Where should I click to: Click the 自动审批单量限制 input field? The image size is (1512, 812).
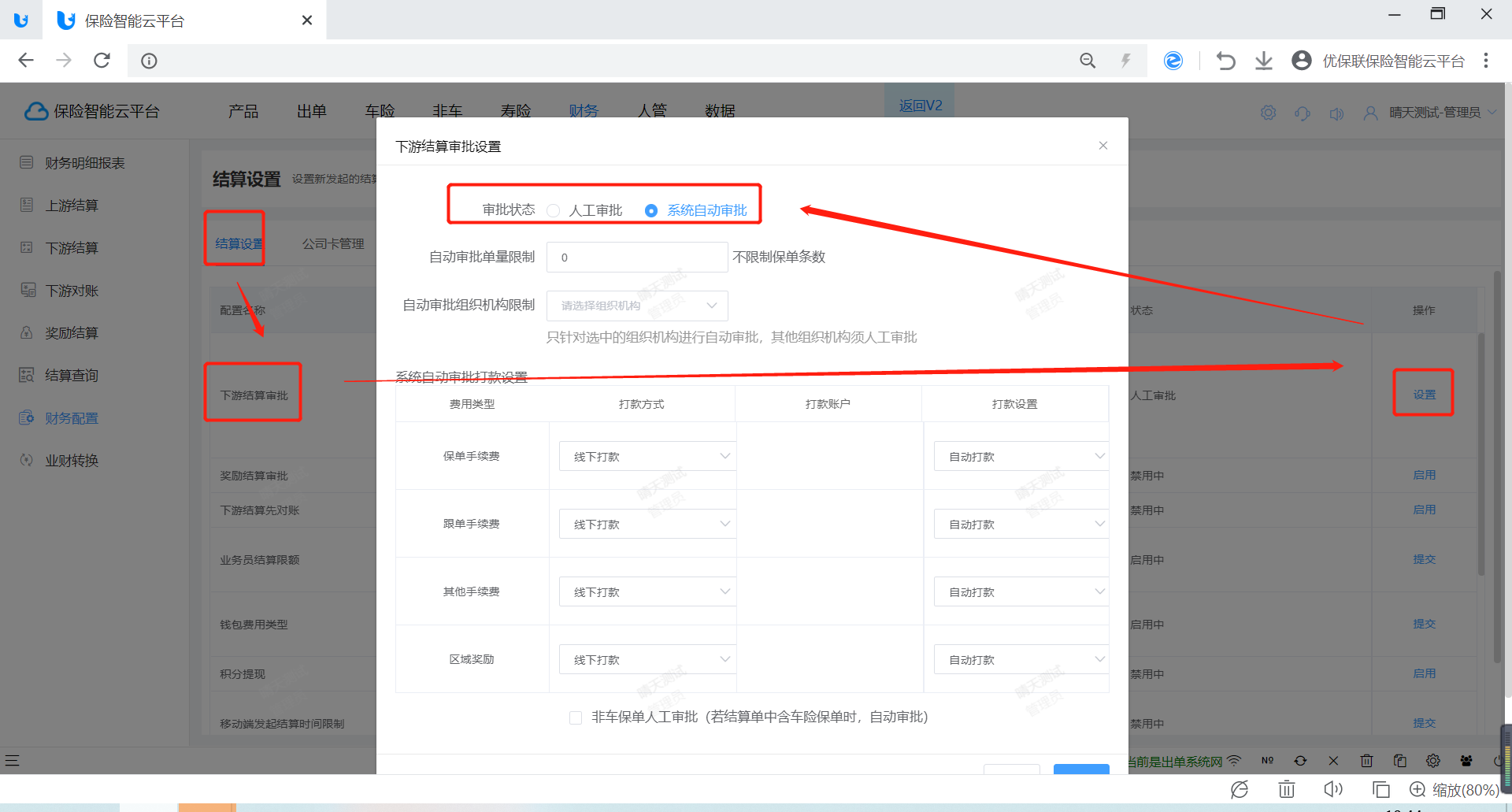click(637, 258)
